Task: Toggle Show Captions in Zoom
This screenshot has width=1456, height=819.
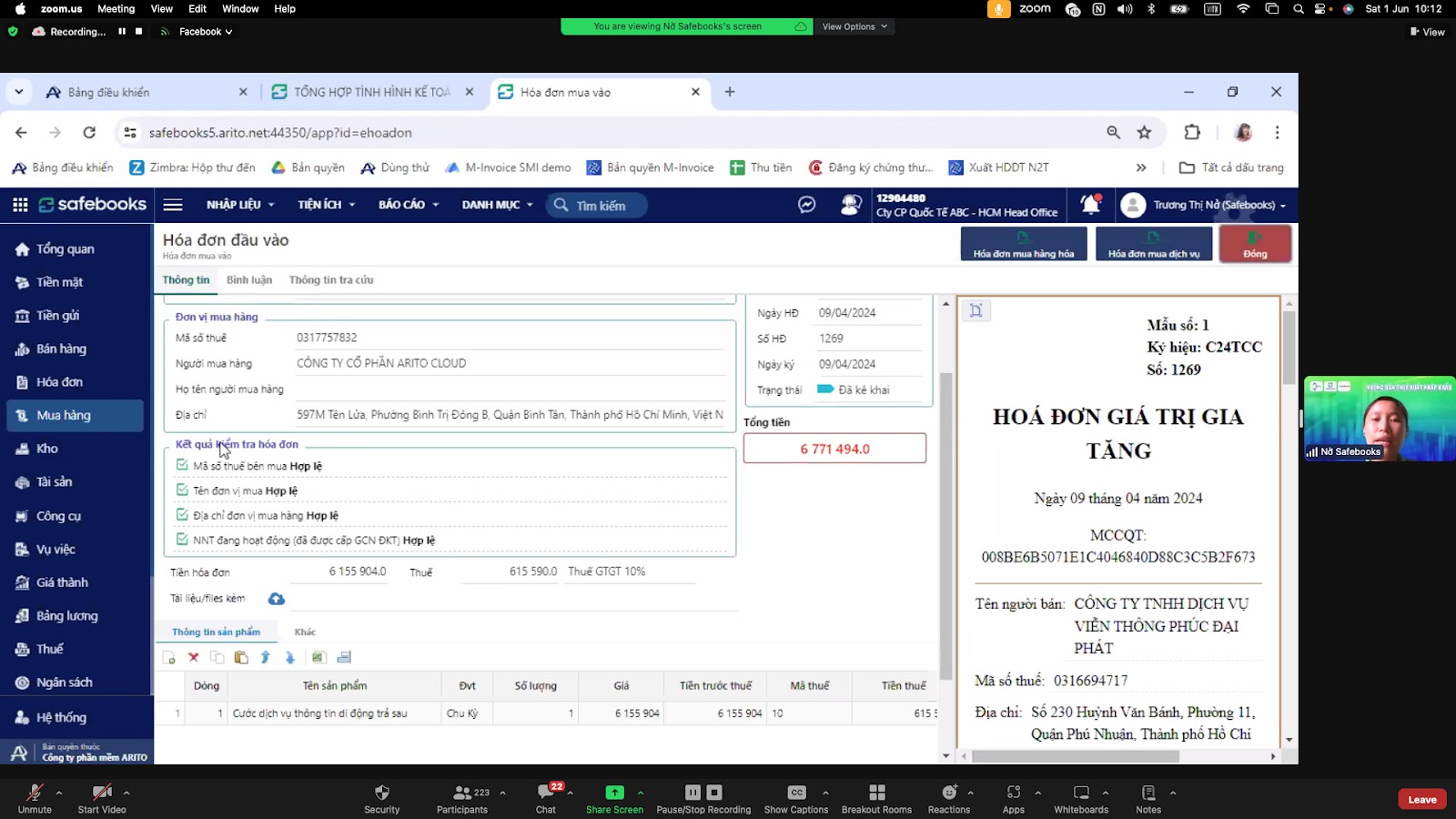Action: [x=796, y=798]
